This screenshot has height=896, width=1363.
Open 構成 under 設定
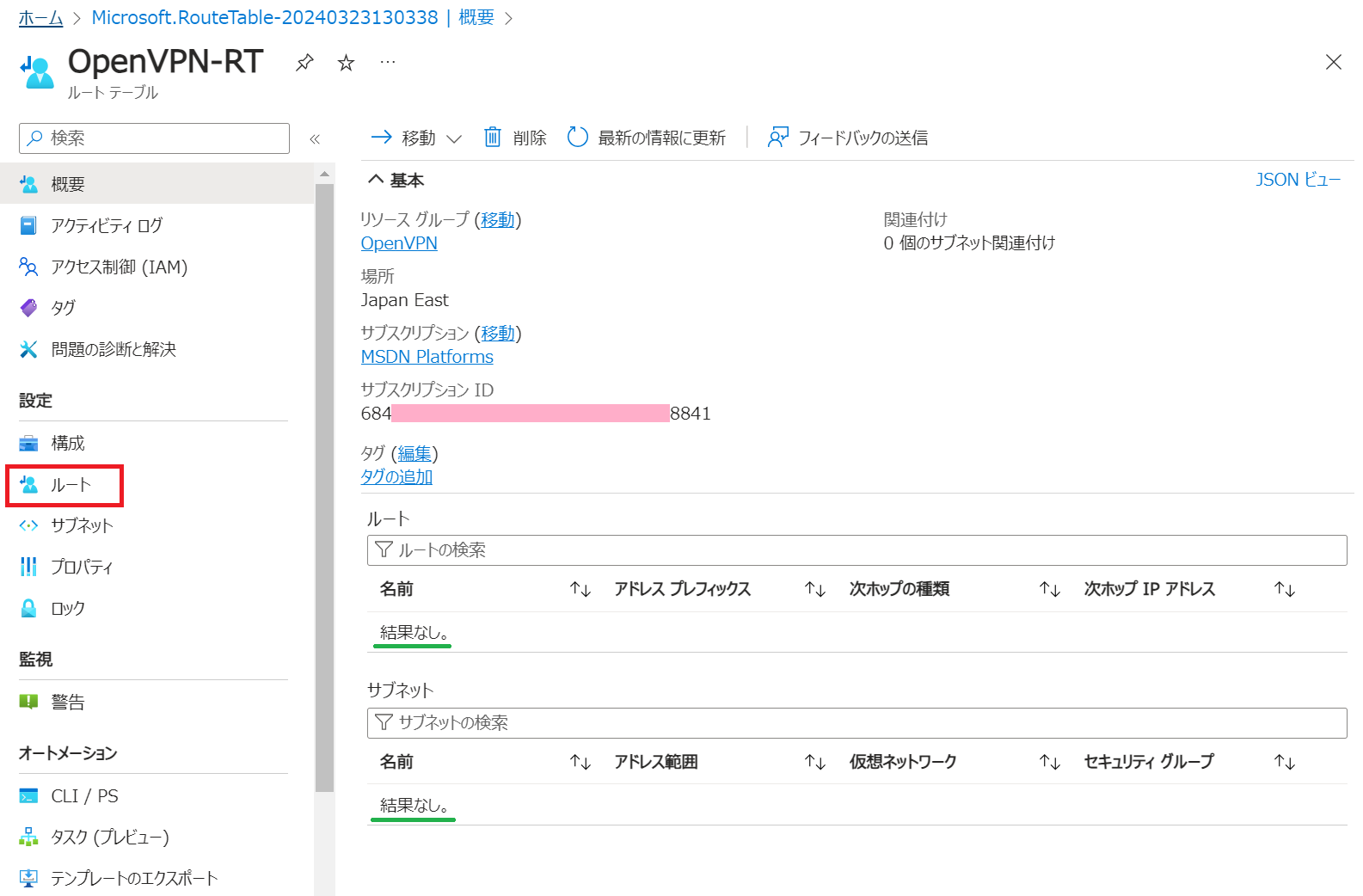157,443
